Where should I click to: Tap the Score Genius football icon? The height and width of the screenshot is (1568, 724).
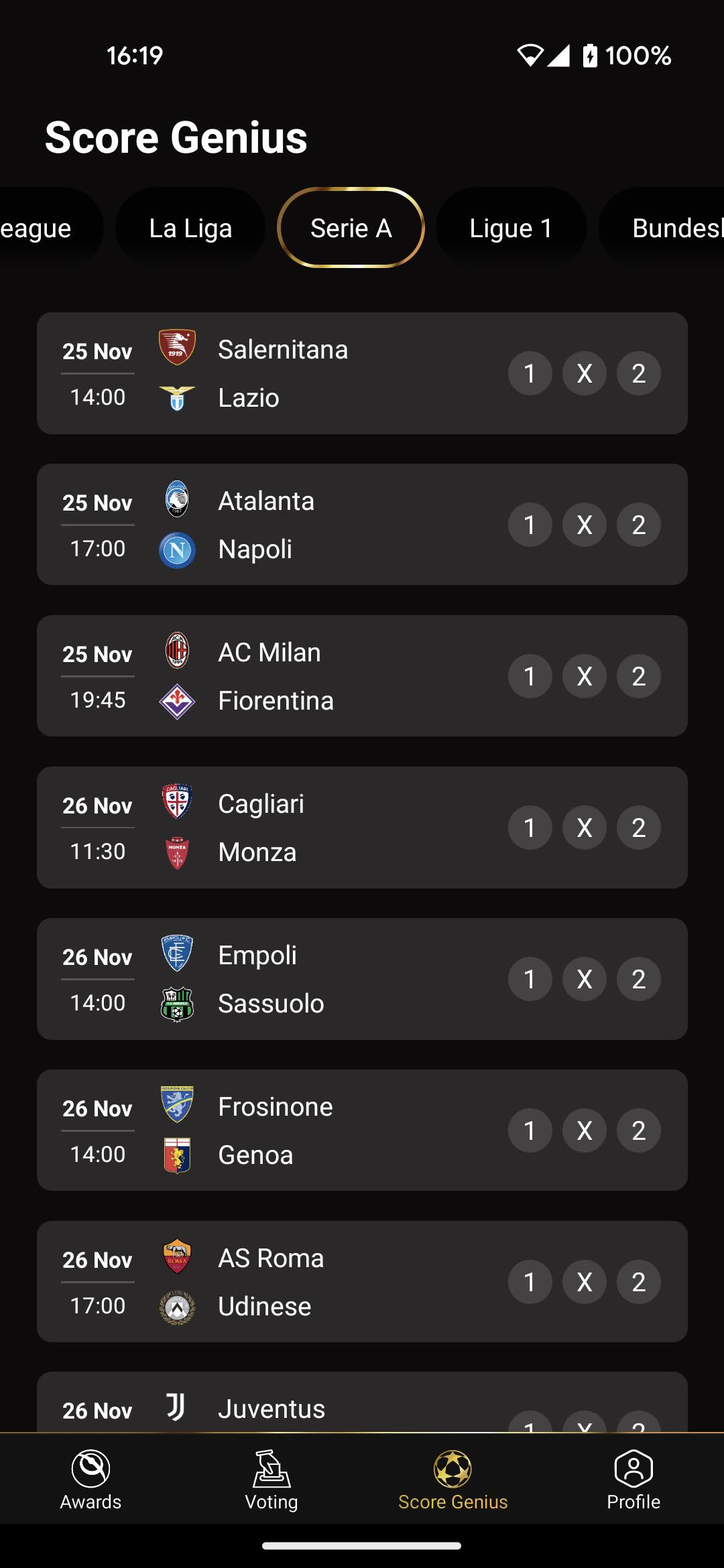coord(452,1468)
